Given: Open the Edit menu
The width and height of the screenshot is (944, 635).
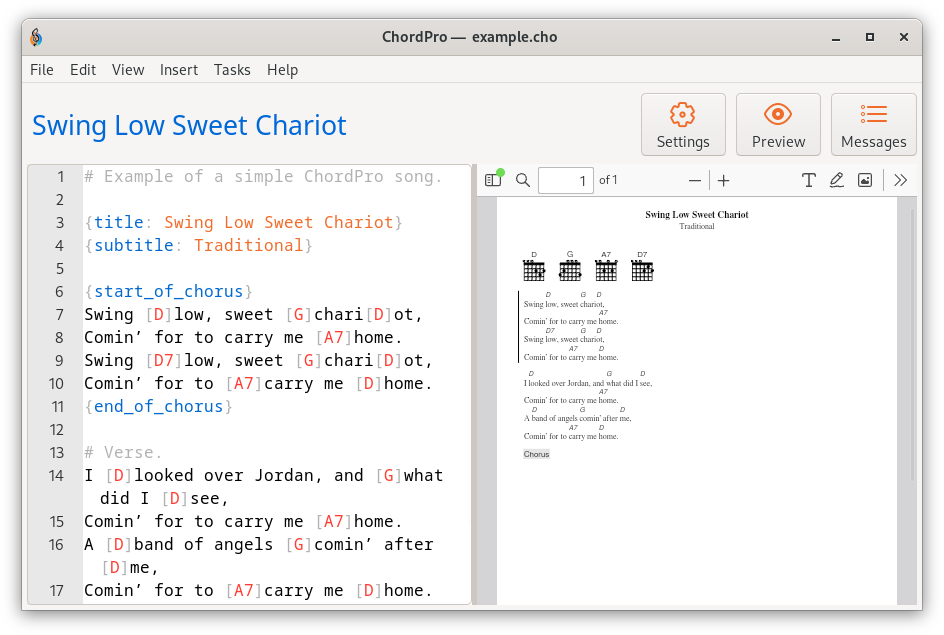Looking at the screenshot, I should (83, 70).
